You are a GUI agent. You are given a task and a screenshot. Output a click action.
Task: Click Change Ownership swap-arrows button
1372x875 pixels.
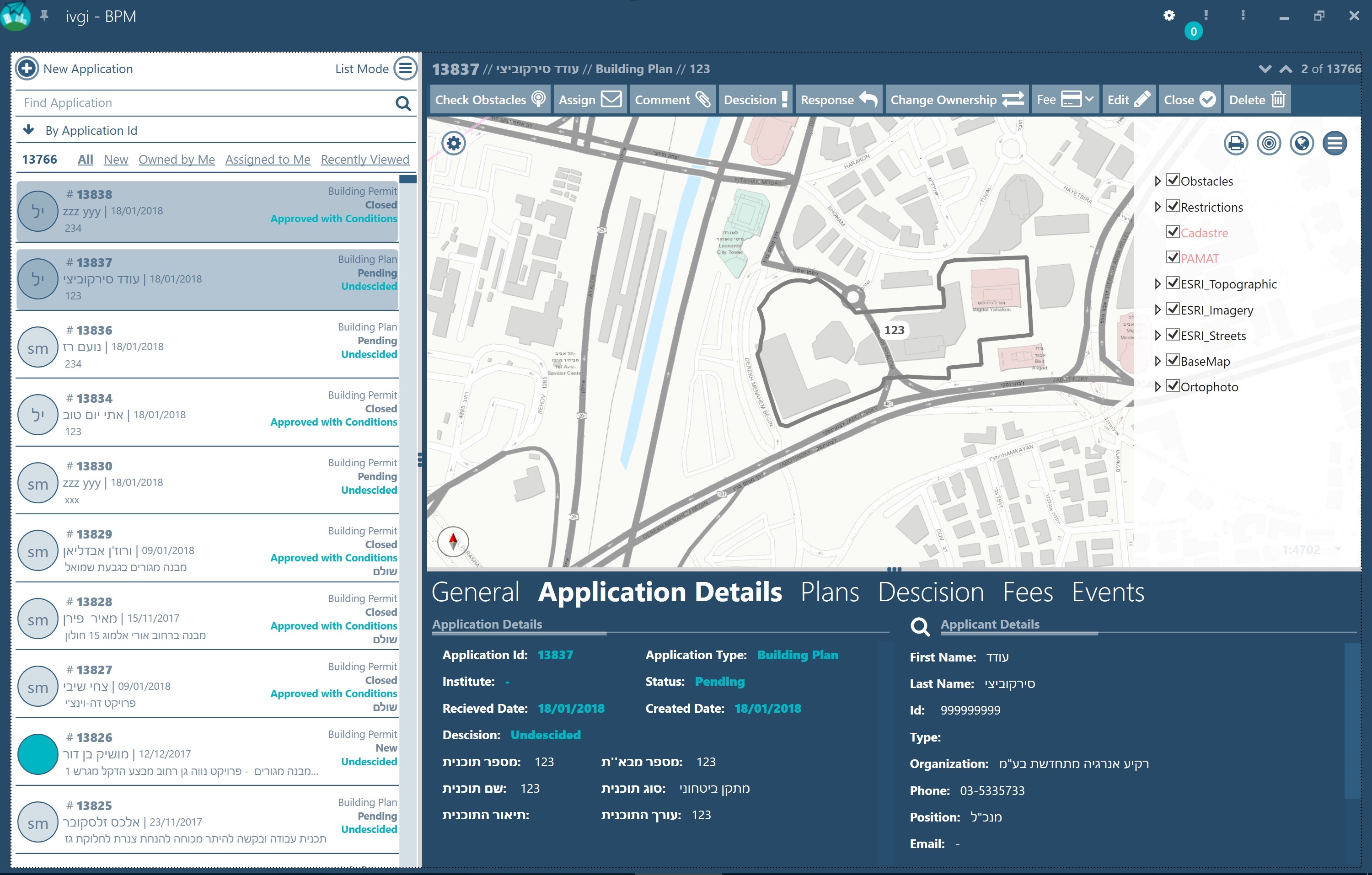pyautogui.click(x=957, y=100)
